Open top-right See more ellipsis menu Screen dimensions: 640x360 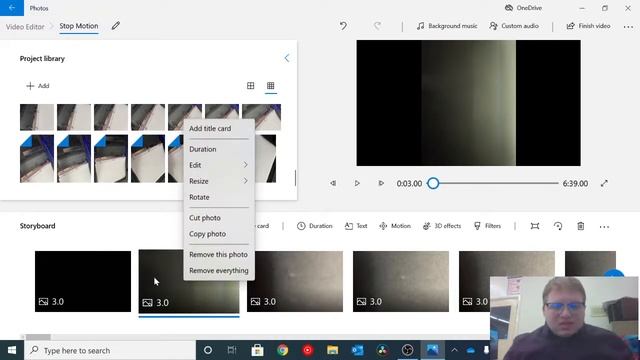[x=628, y=27]
